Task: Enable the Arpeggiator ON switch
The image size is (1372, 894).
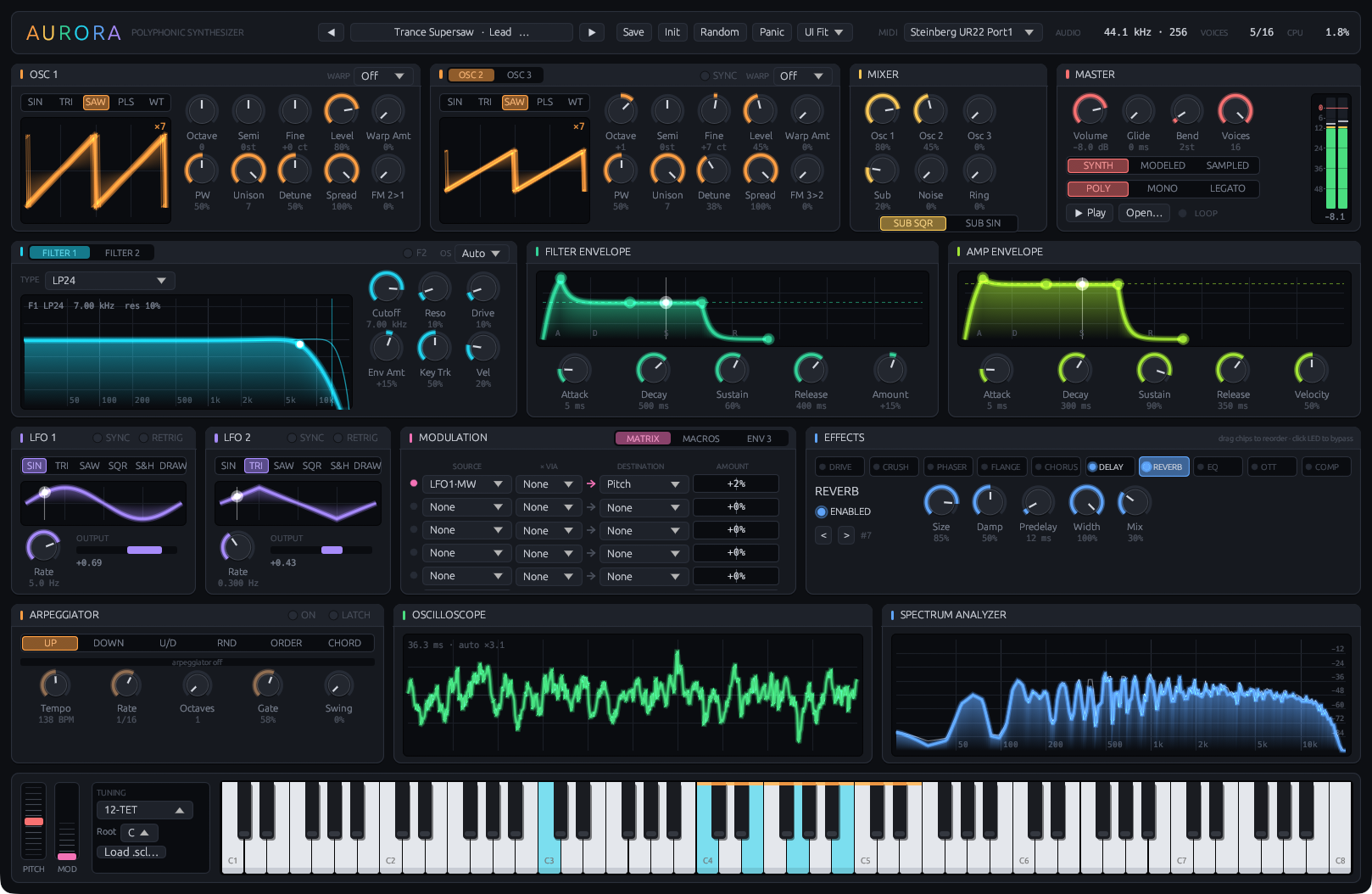Action: point(302,615)
